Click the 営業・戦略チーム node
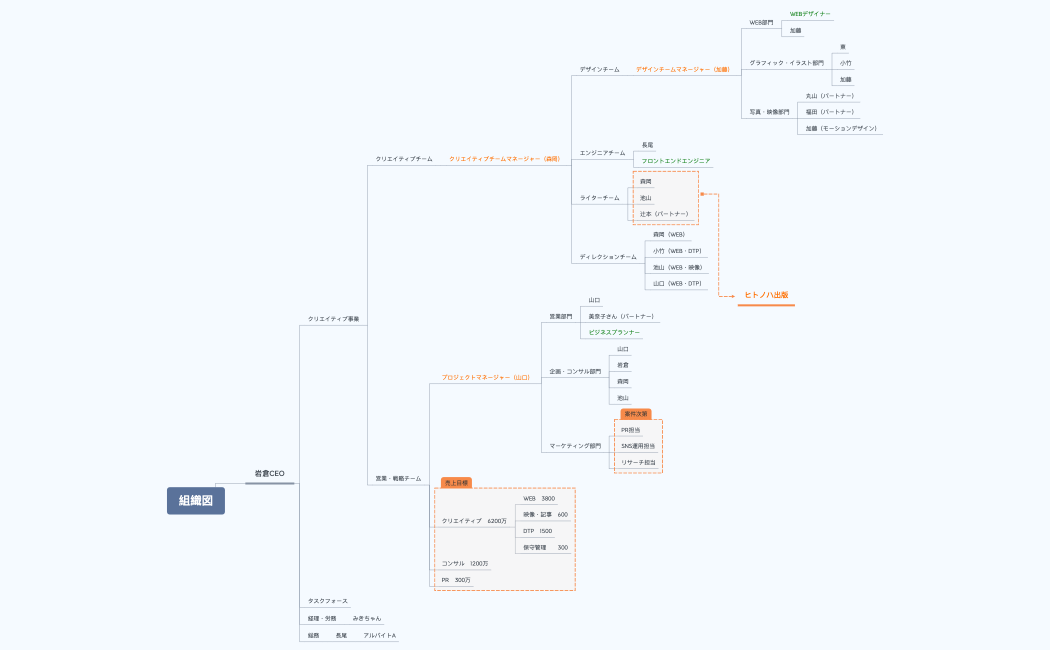Viewport: 1050px width, 650px height. click(398, 478)
